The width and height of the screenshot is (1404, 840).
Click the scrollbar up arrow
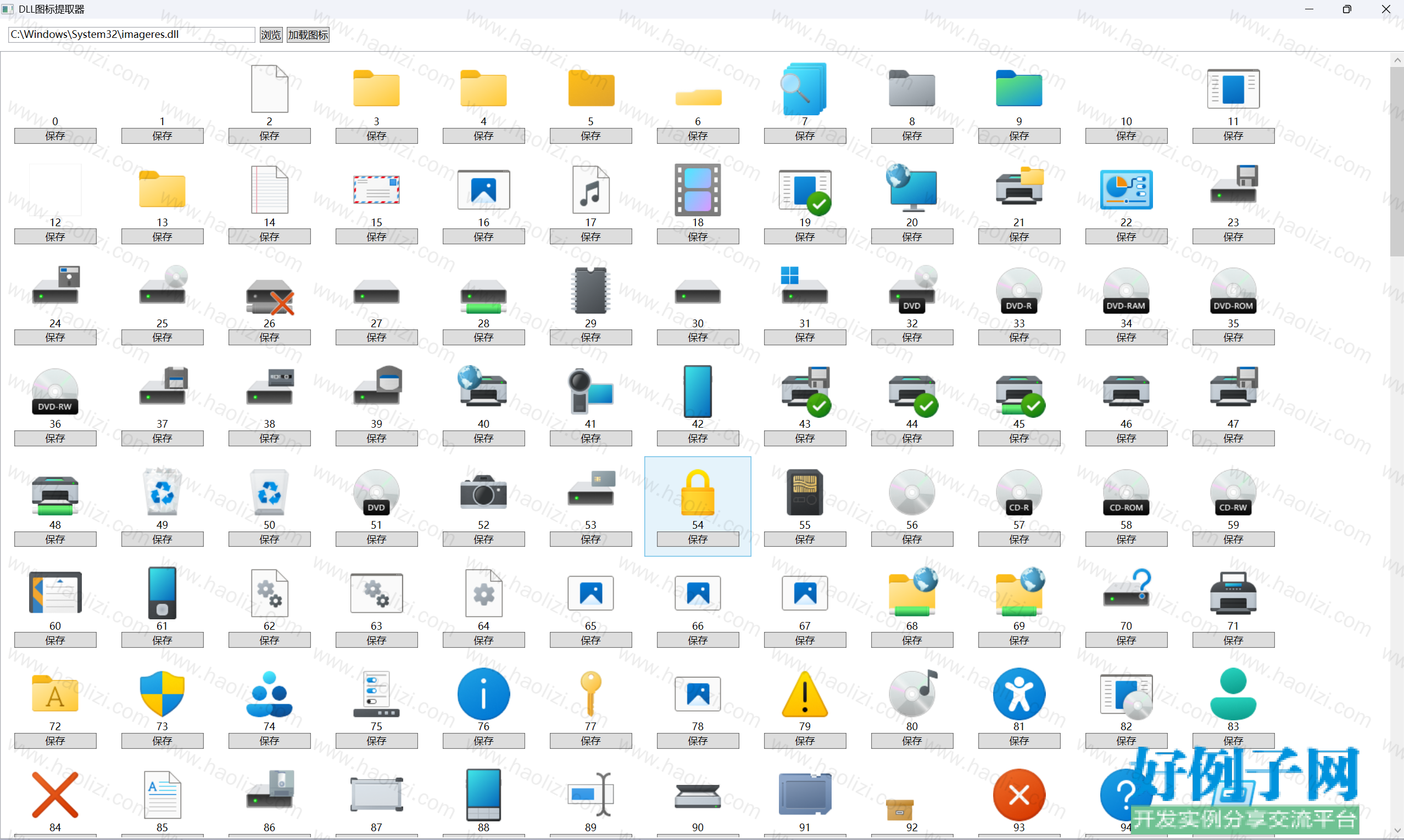tap(1397, 59)
